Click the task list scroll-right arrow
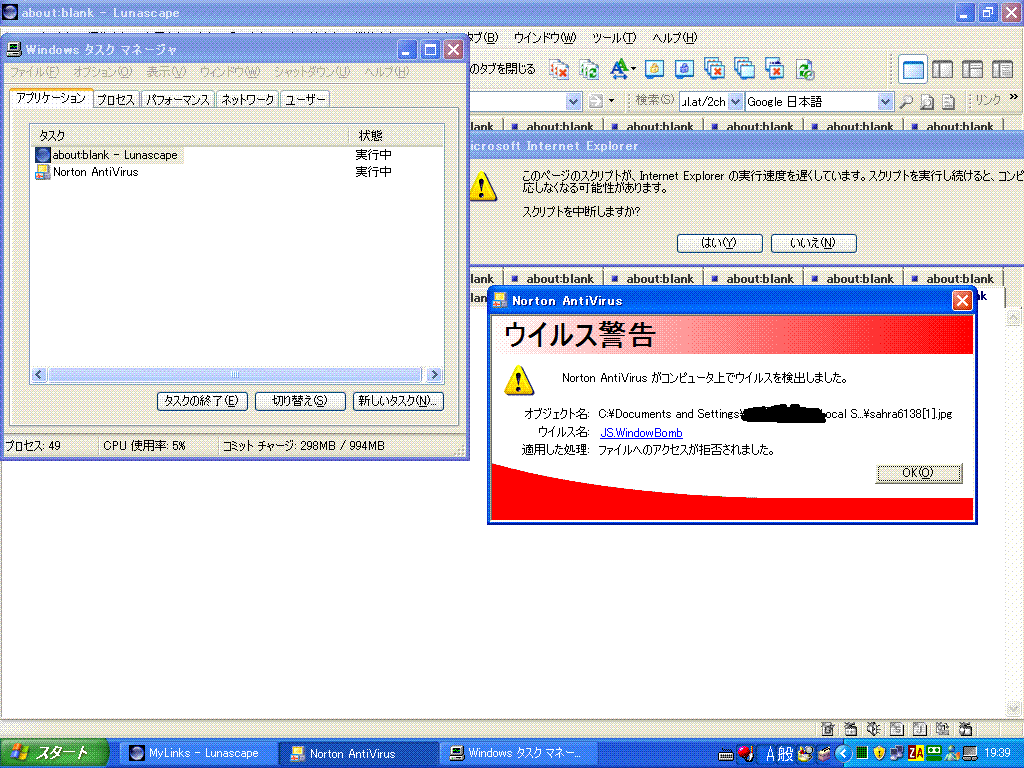The width and height of the screenshot is (1024, 768). click(434, 374)
